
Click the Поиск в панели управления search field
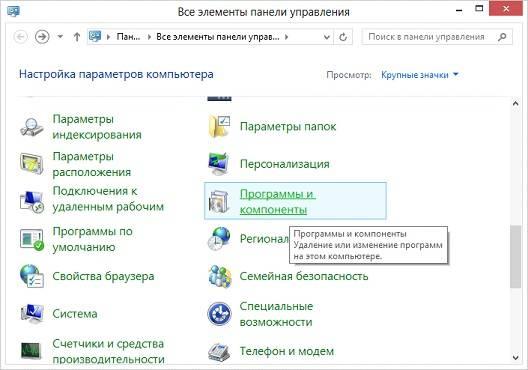[x=437, y=37]
